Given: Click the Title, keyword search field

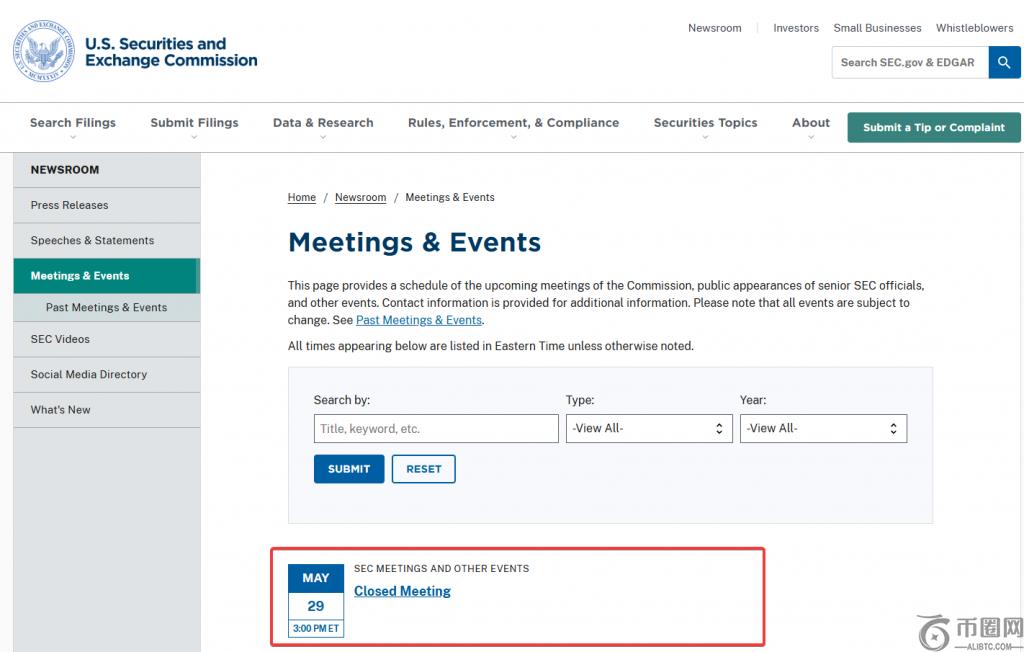Looking at the screenshot, I should pyautogui.click(x=436, y=428).
